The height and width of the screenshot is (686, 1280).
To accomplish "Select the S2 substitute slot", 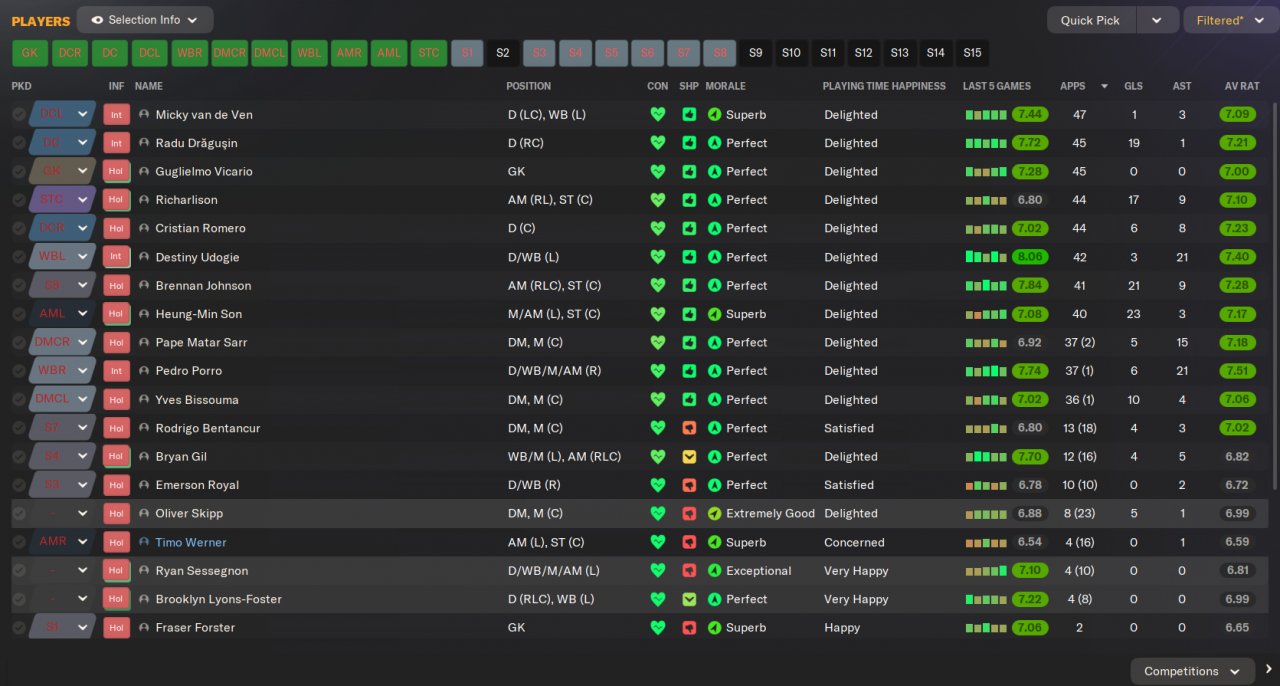I will (503, 53).
